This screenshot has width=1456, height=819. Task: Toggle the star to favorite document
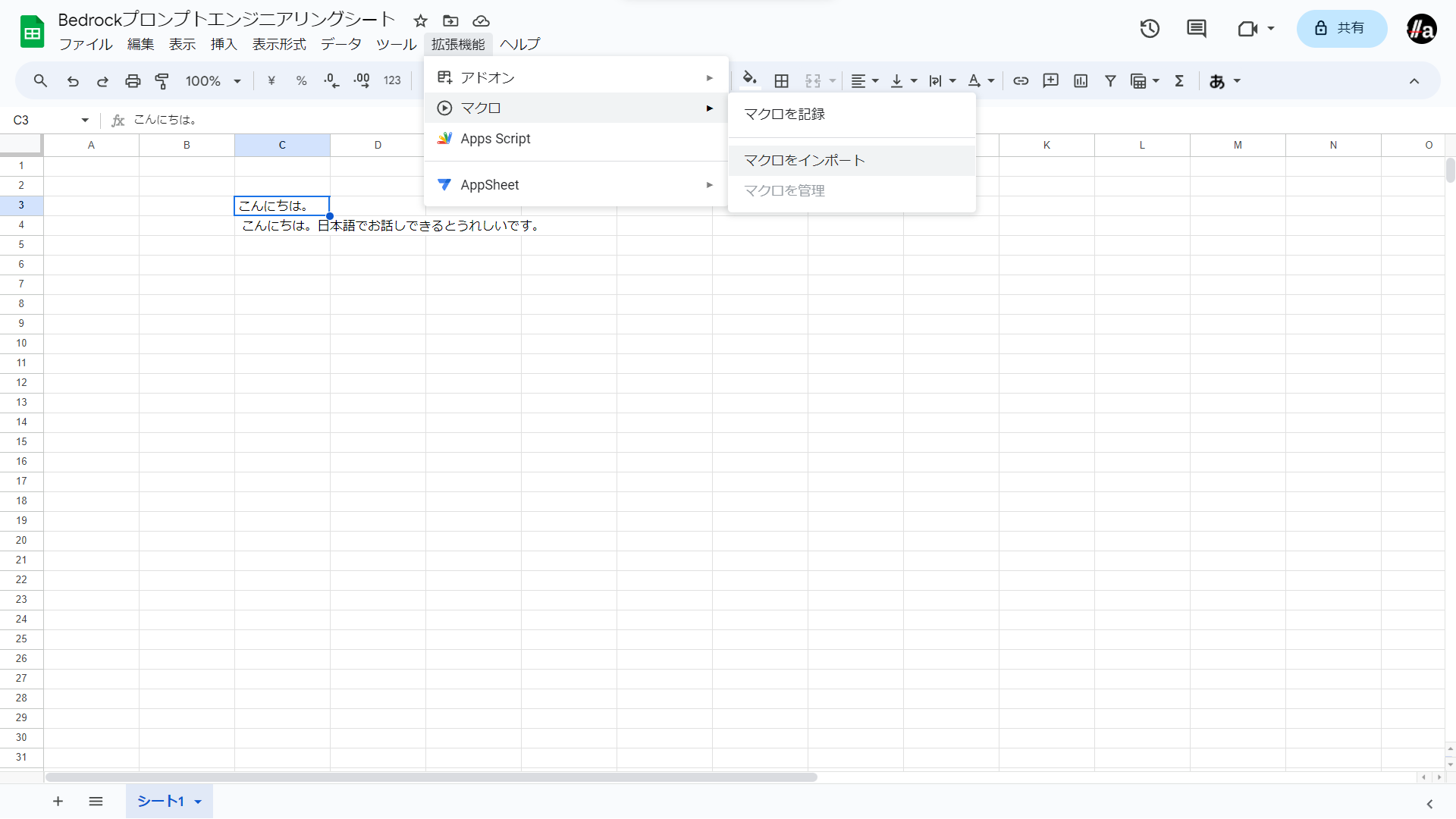point(421,21)
